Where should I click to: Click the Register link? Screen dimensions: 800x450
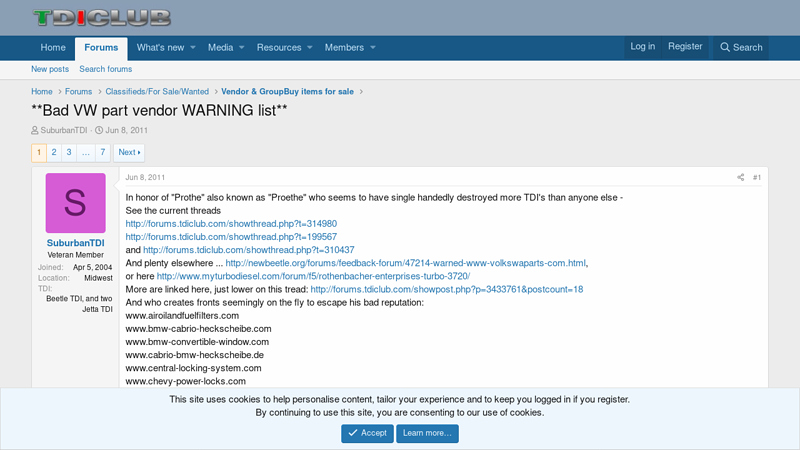pyautogui.click(x=685, y=46)
